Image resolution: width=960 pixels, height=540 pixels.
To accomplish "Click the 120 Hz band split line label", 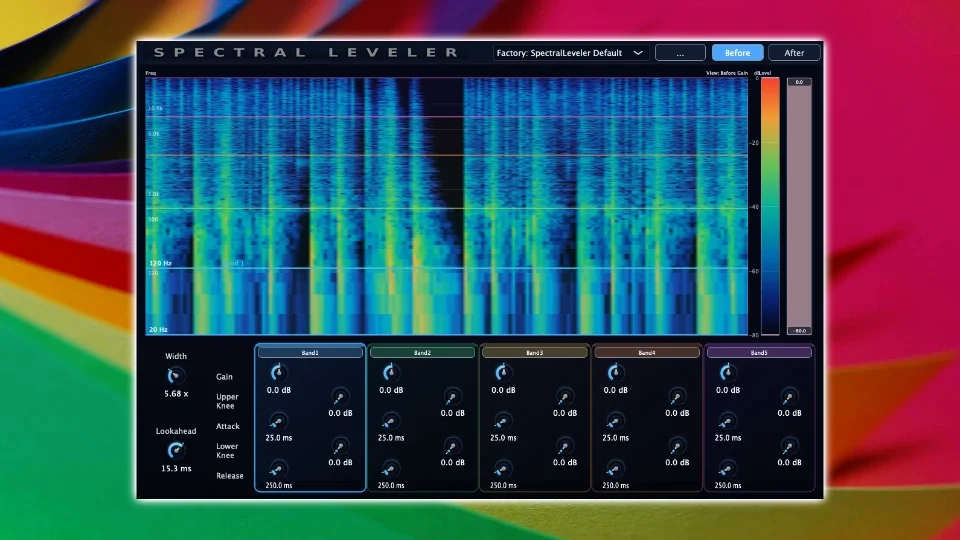I will (x=160, y=263).
